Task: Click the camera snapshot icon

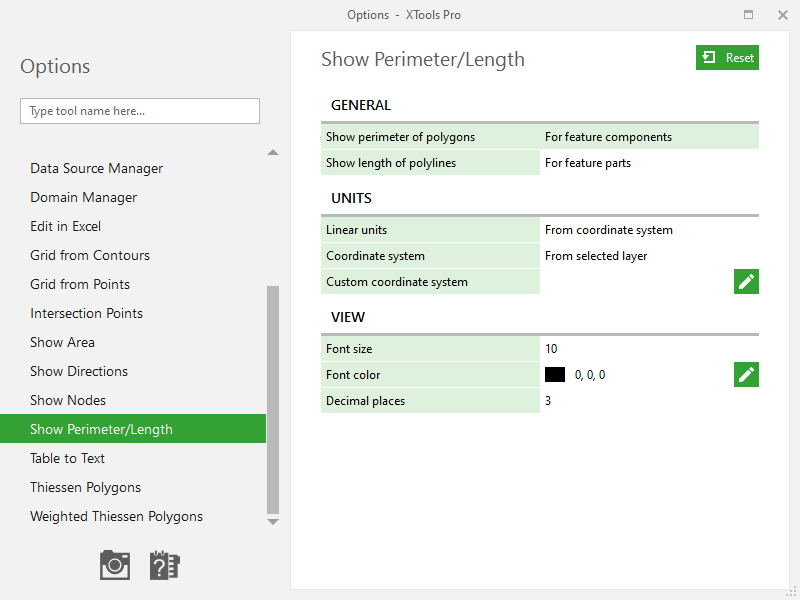Action: (x=115, y=565)
